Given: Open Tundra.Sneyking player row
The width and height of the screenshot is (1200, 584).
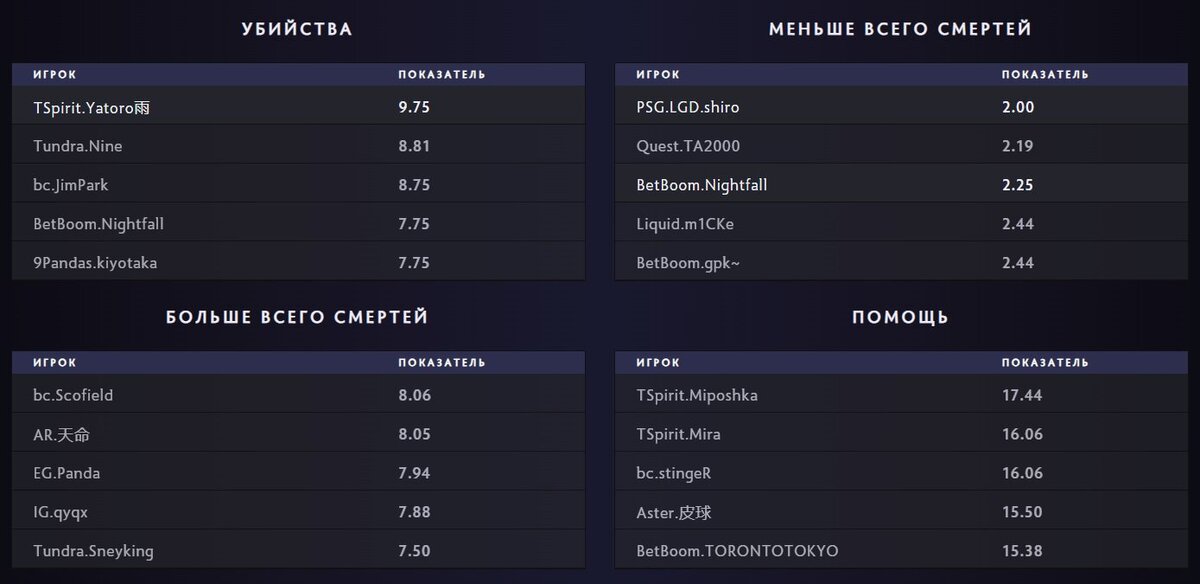Looking at the screenshot, I should 298,551.
